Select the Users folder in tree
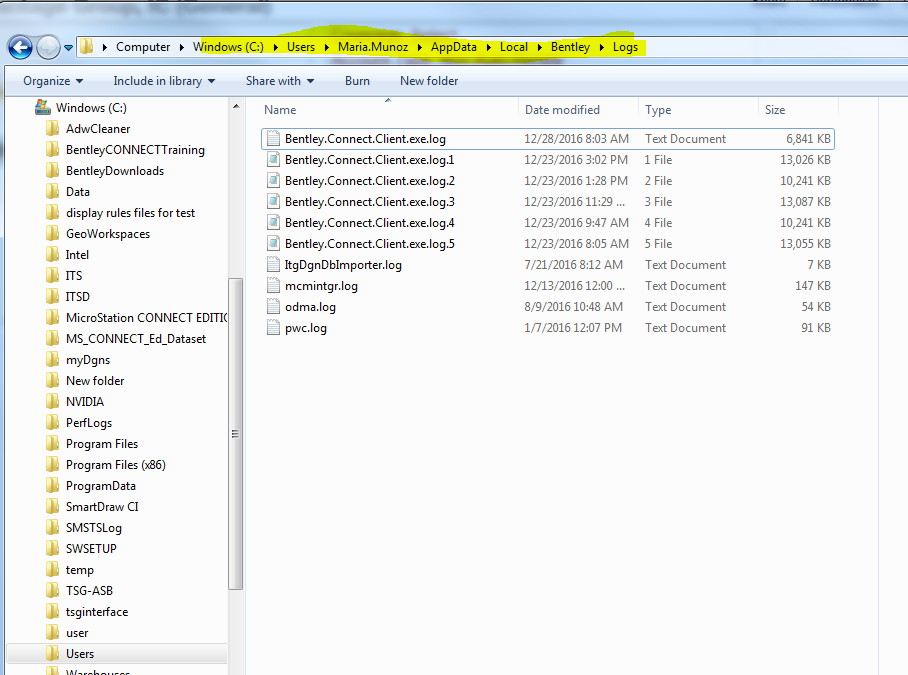Image resolution: width=908 pixels, height=675 pixels. tap(80, 654)
